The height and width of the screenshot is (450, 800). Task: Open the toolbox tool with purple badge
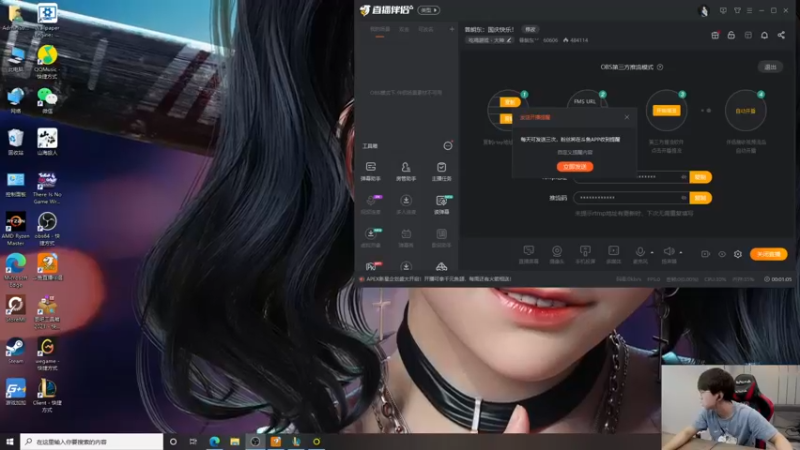[x=371, y=204]
